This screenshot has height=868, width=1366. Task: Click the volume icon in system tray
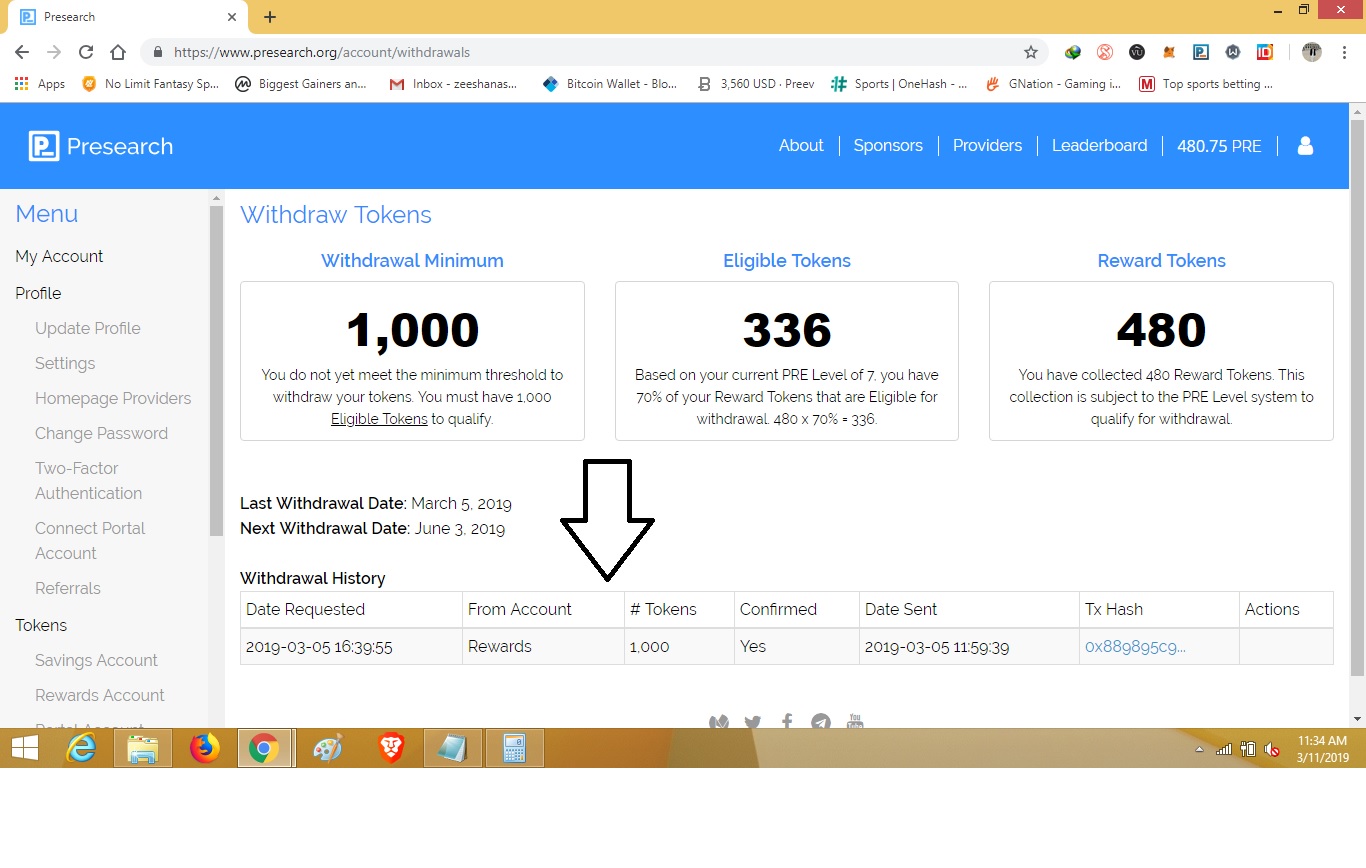tap(1272, 749)
